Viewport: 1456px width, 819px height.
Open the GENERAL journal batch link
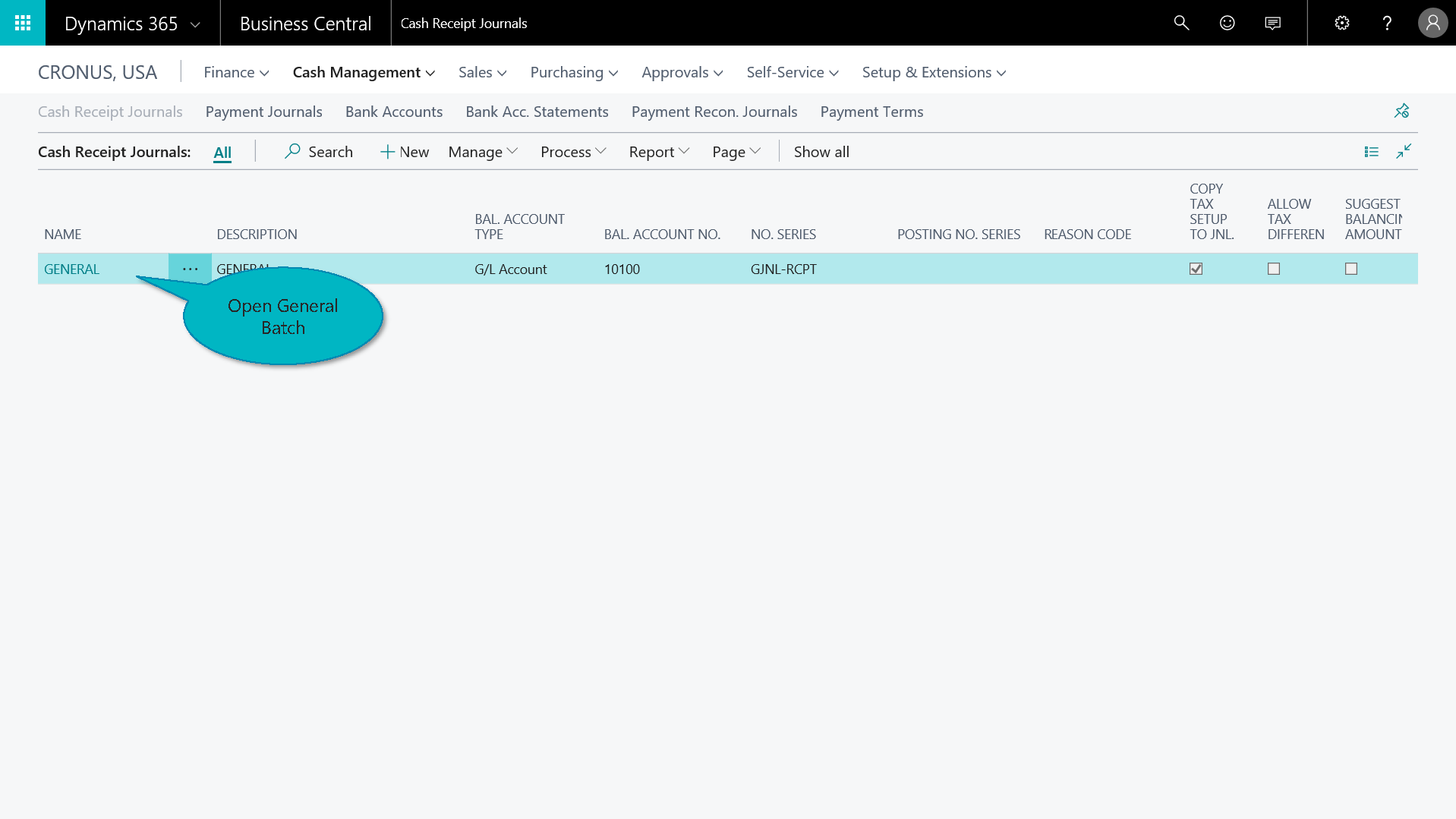[71, 269]
